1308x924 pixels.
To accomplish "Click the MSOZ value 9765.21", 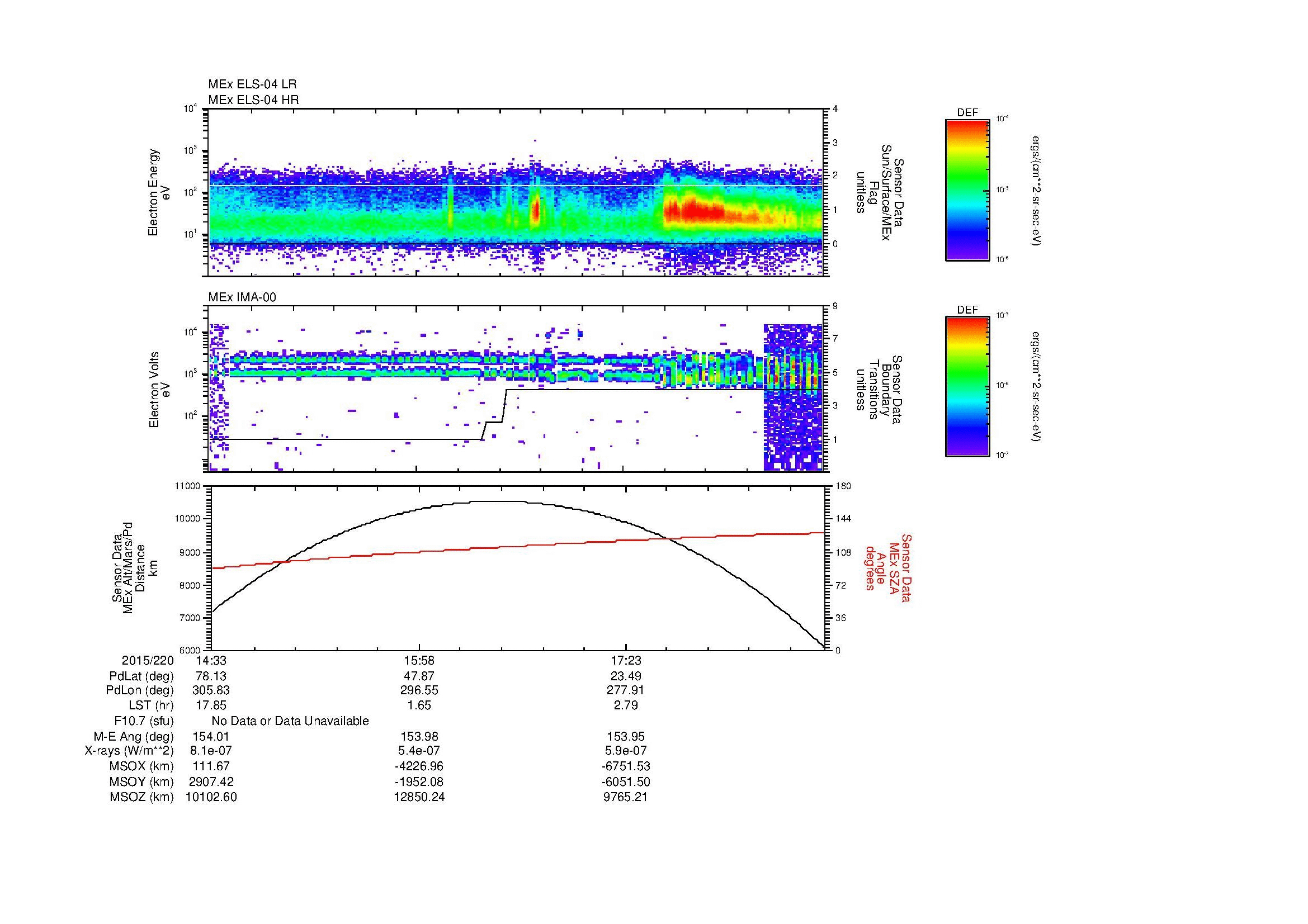I will tap(626, 797).
